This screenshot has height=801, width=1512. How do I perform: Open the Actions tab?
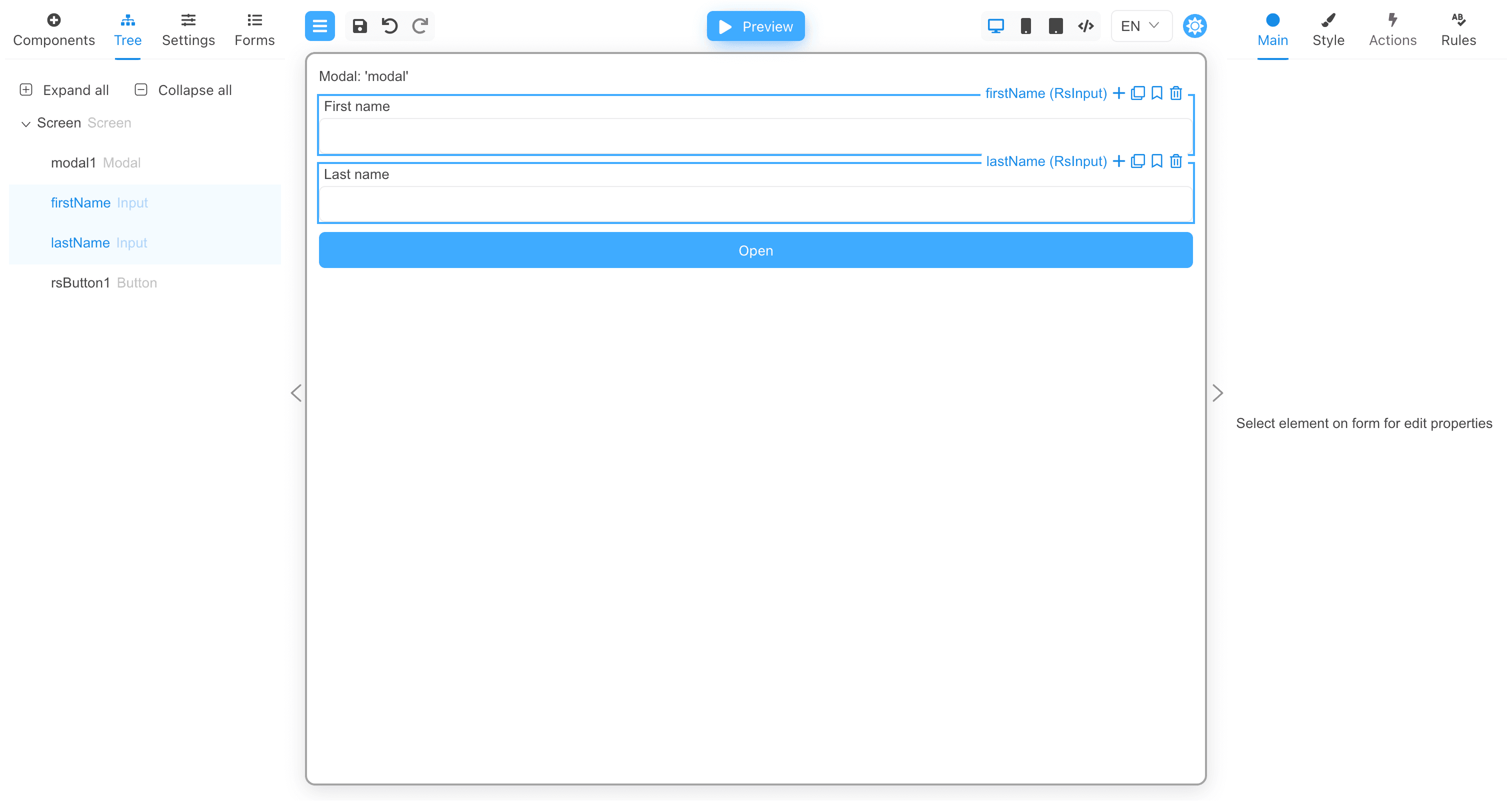click(1393, 29)
